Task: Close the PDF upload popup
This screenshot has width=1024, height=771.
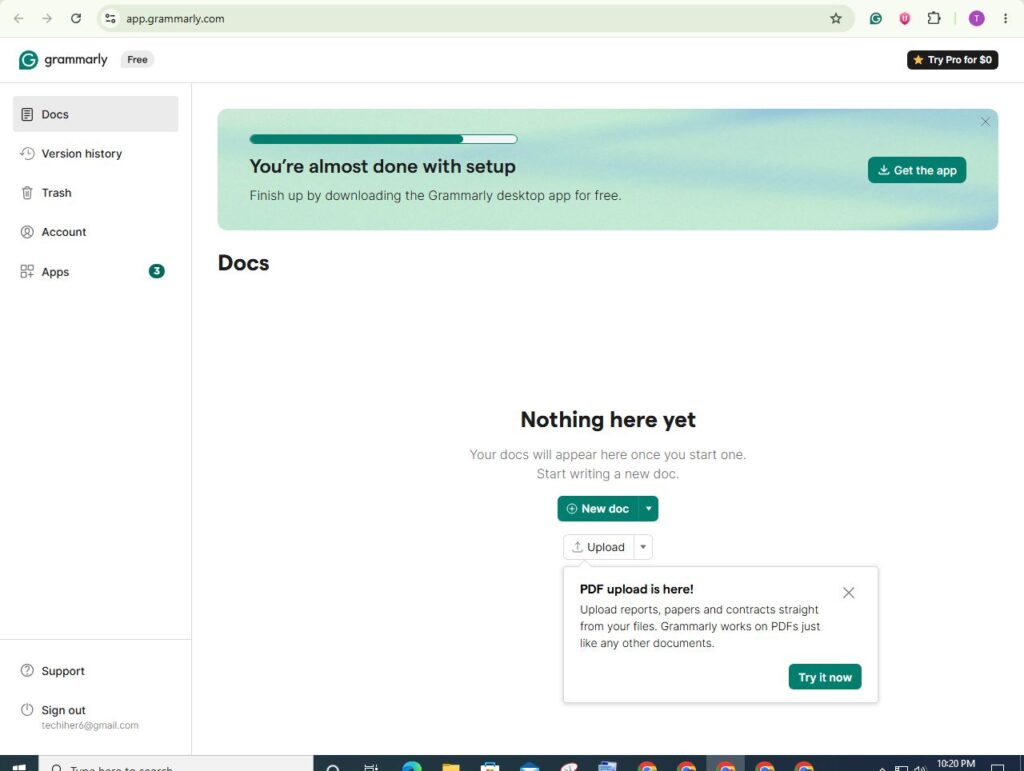Action: [848, 593]
